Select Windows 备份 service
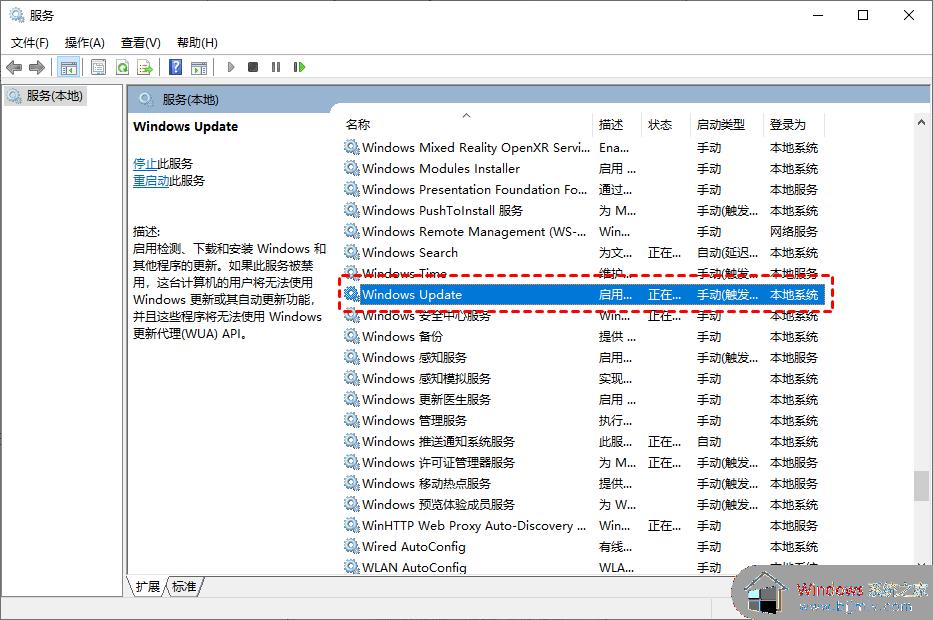Image resolution: width=933 pixels, height=620 pixels. tap(583, 336)
